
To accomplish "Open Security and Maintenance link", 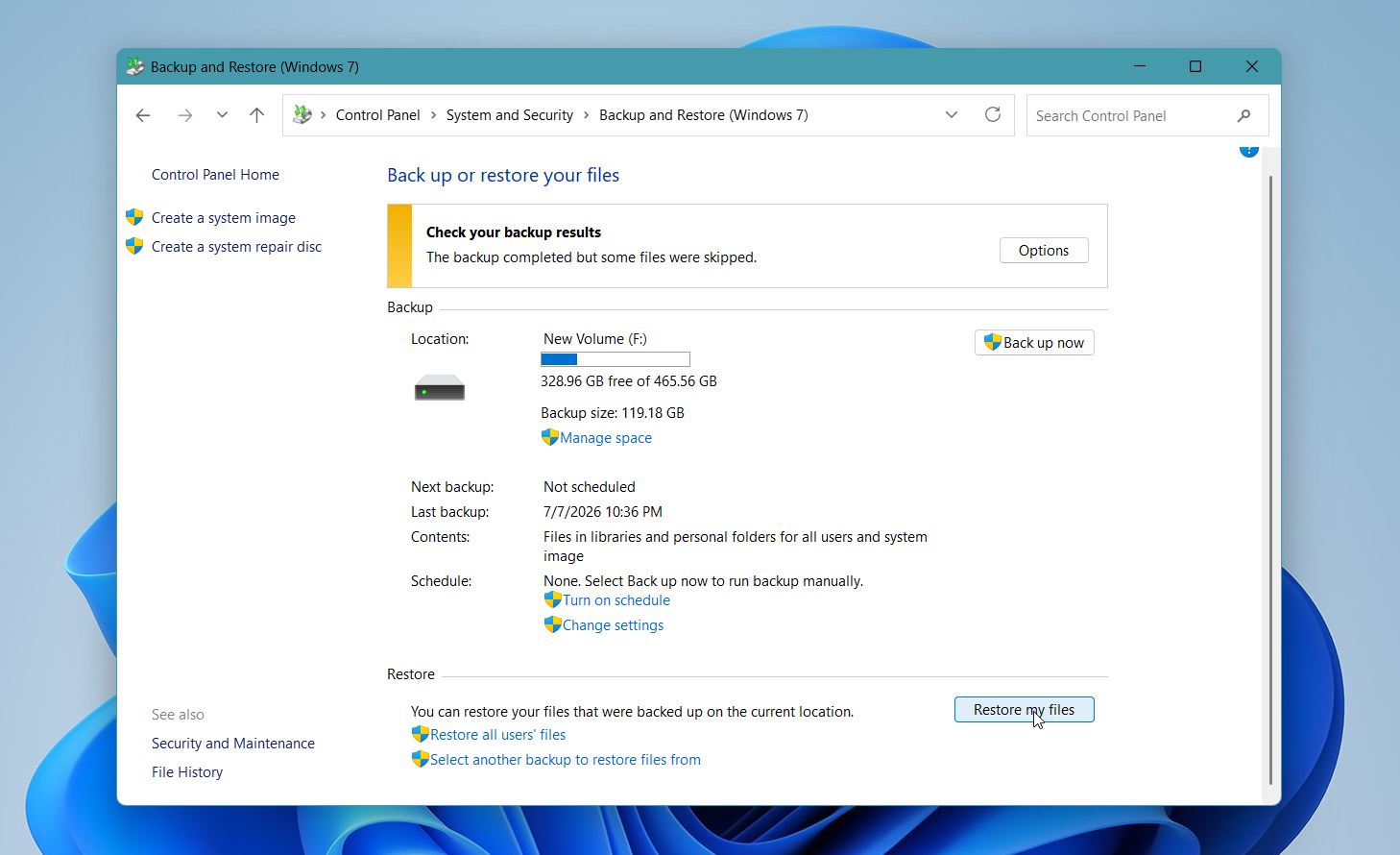I will (x=233, y=744).
